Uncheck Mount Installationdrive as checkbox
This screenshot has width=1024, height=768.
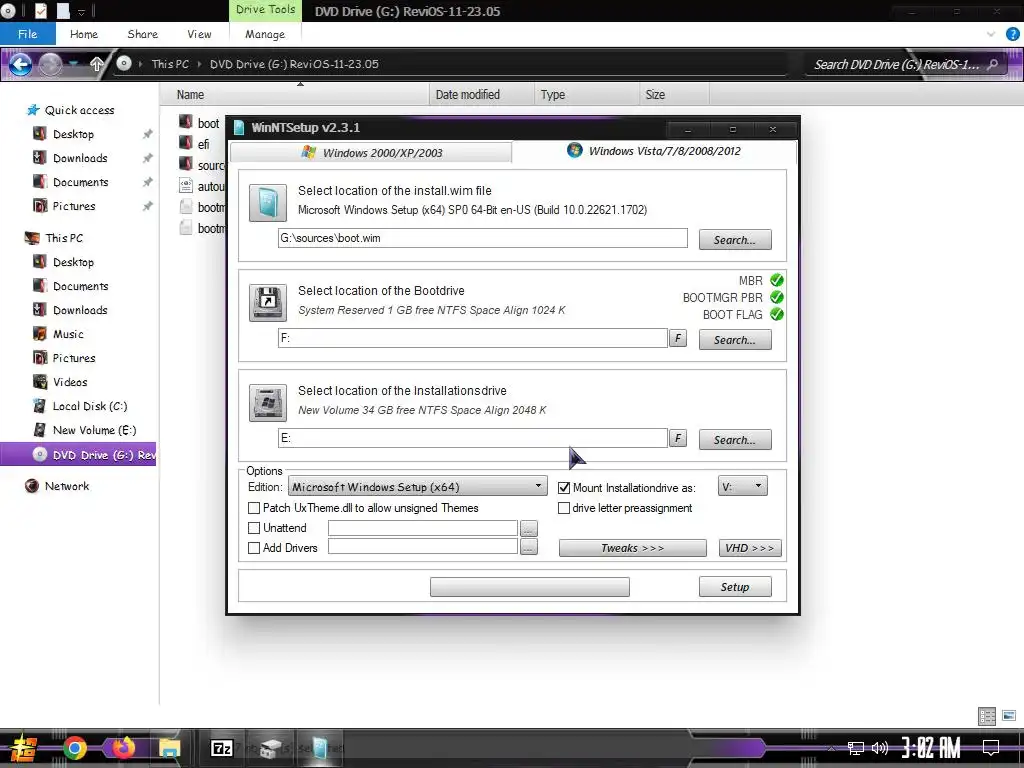pos(564,488)
